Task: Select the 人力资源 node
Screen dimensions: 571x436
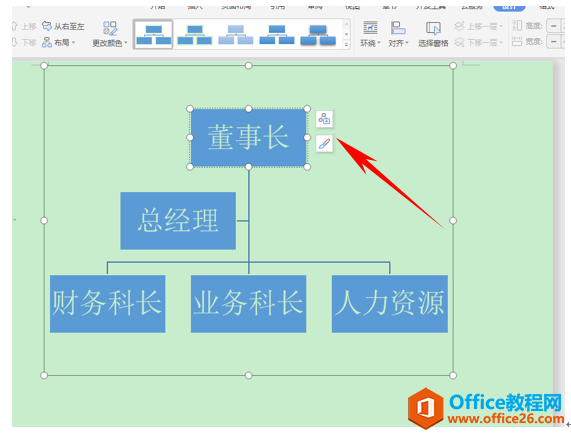Action: [390, 304]
